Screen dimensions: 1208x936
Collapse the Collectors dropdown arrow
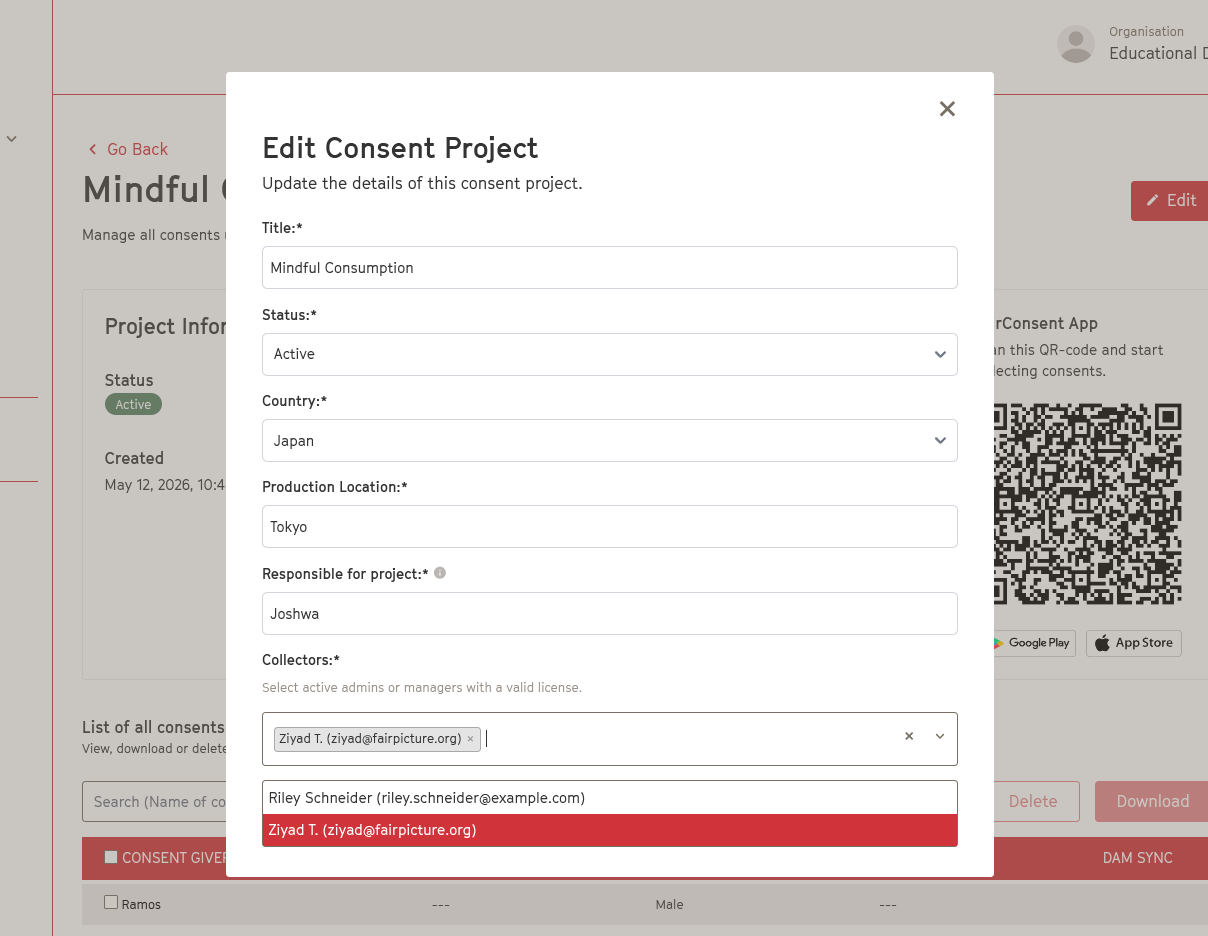pos(940,736)
